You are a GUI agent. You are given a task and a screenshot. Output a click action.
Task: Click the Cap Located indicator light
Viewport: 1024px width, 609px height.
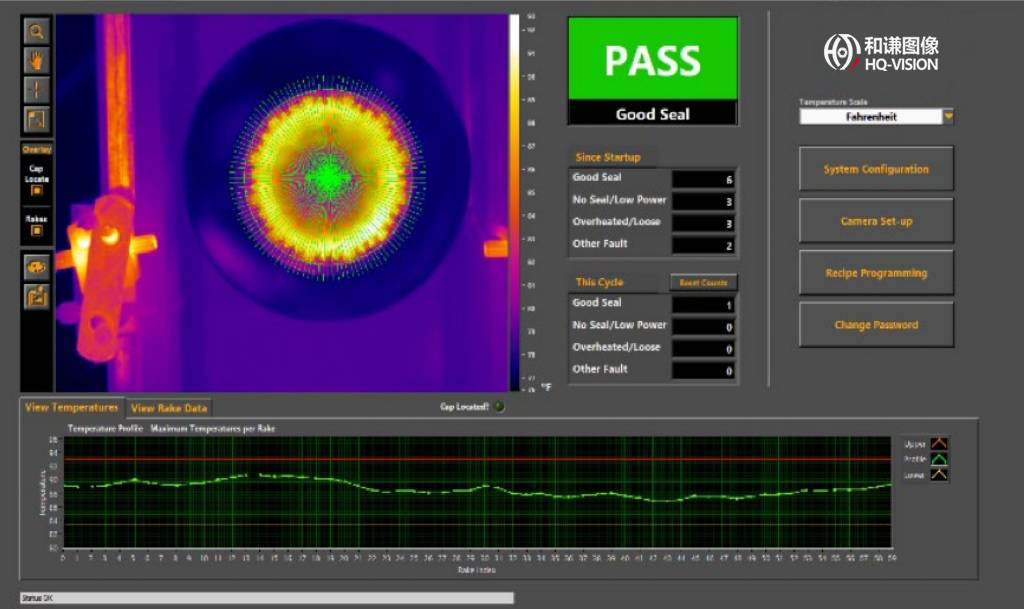coord(500,406)
